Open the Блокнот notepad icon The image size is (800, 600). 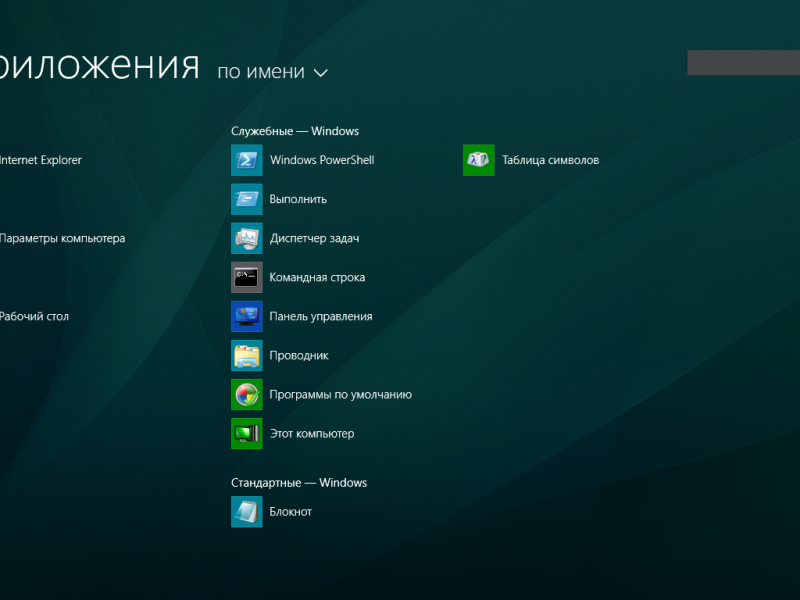point(247,512)
